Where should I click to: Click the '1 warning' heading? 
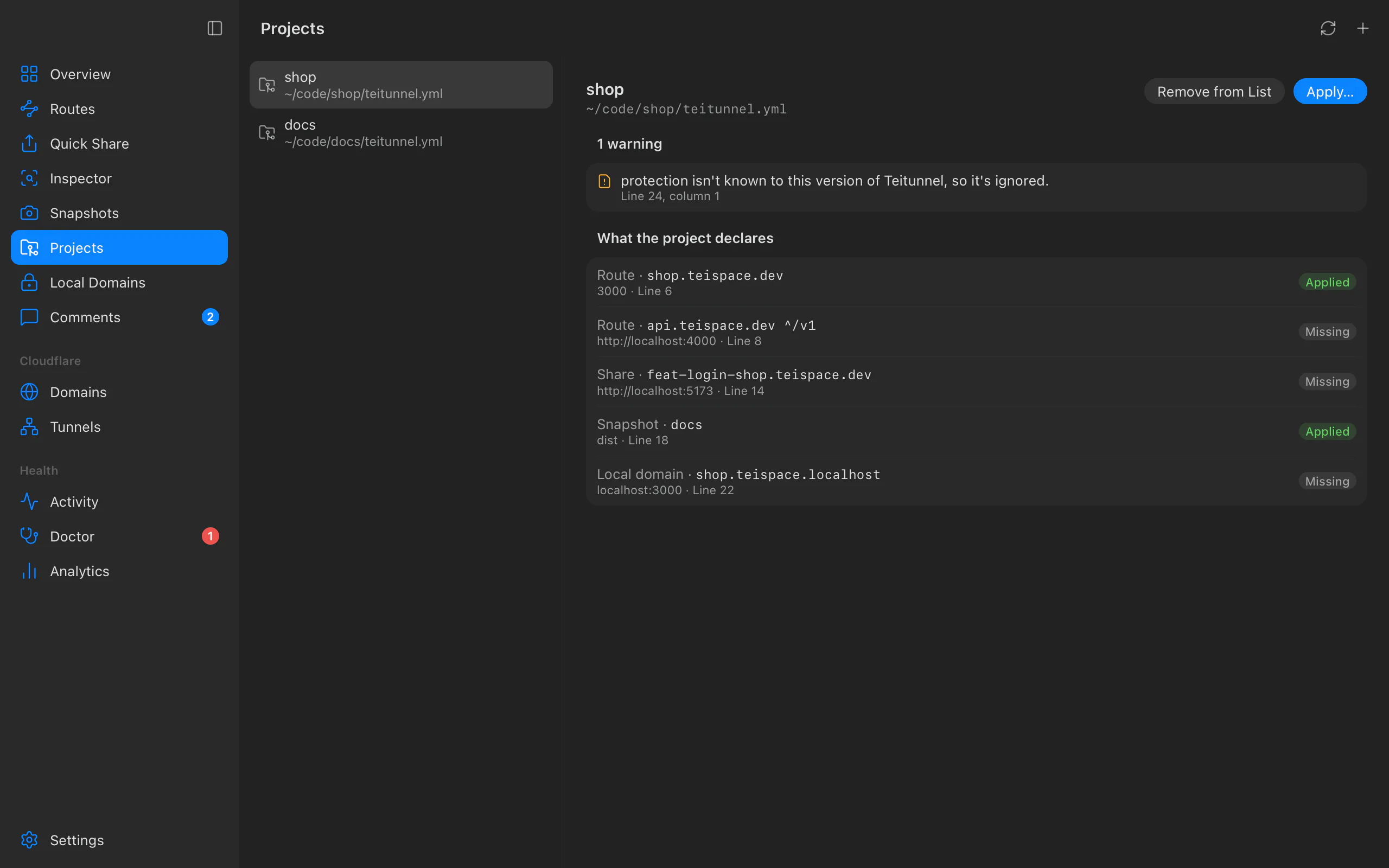coord(629,144)
